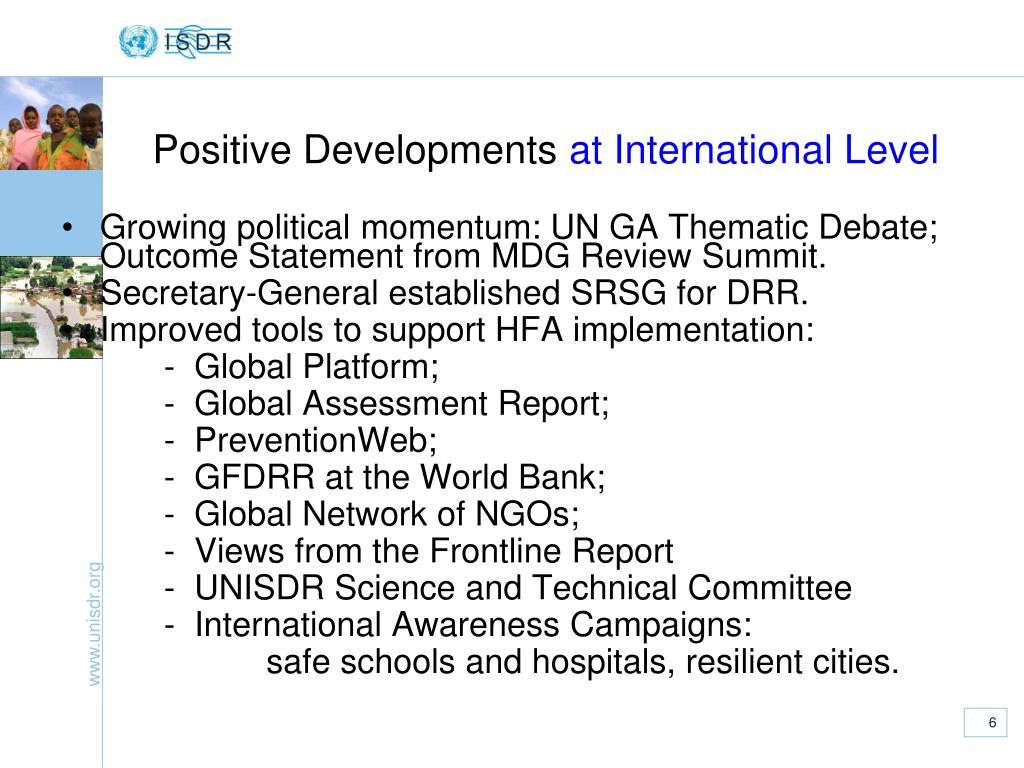Click the line 'Growing political momentum: UN GA Thematic Debate;'
The height and width of the screenshot is (768, 1024).
519,228
